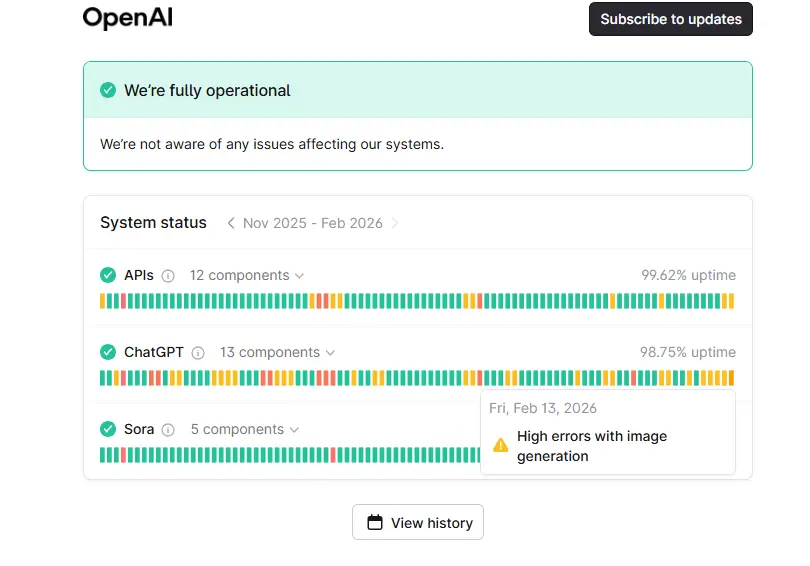Click the info icon next to Sora
The image size is (810, 566).
[168, 430]
